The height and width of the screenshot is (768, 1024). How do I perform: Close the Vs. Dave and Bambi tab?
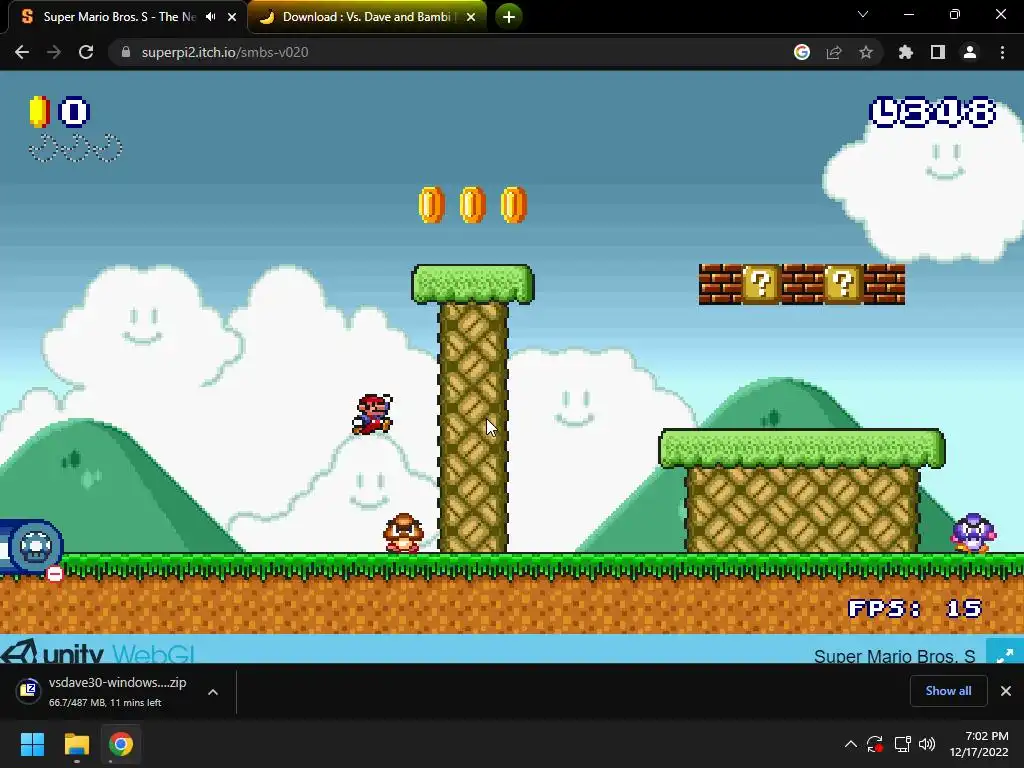471,17
